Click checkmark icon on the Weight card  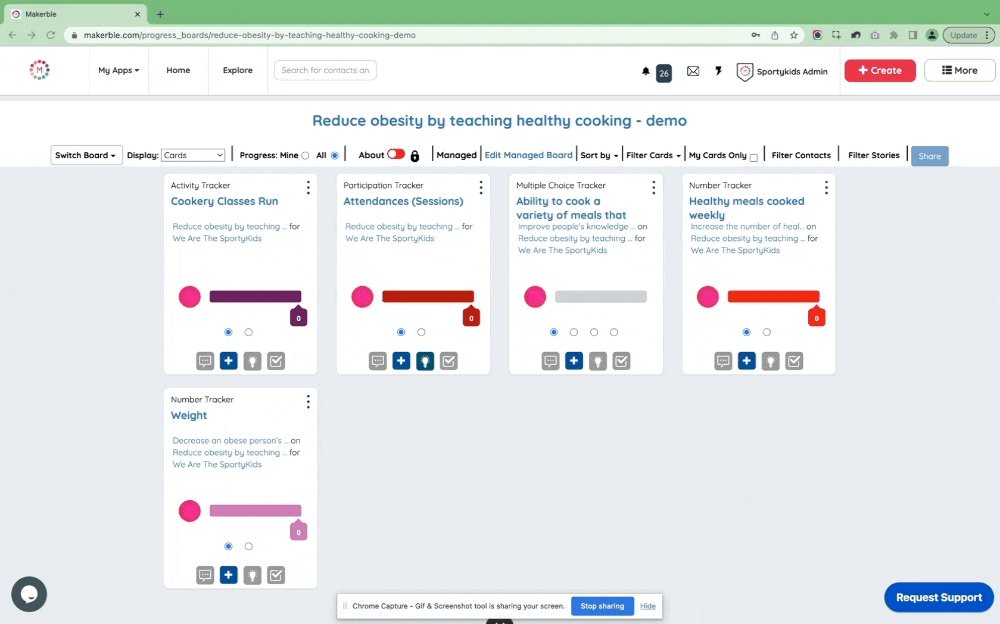(x=276, y=576)
